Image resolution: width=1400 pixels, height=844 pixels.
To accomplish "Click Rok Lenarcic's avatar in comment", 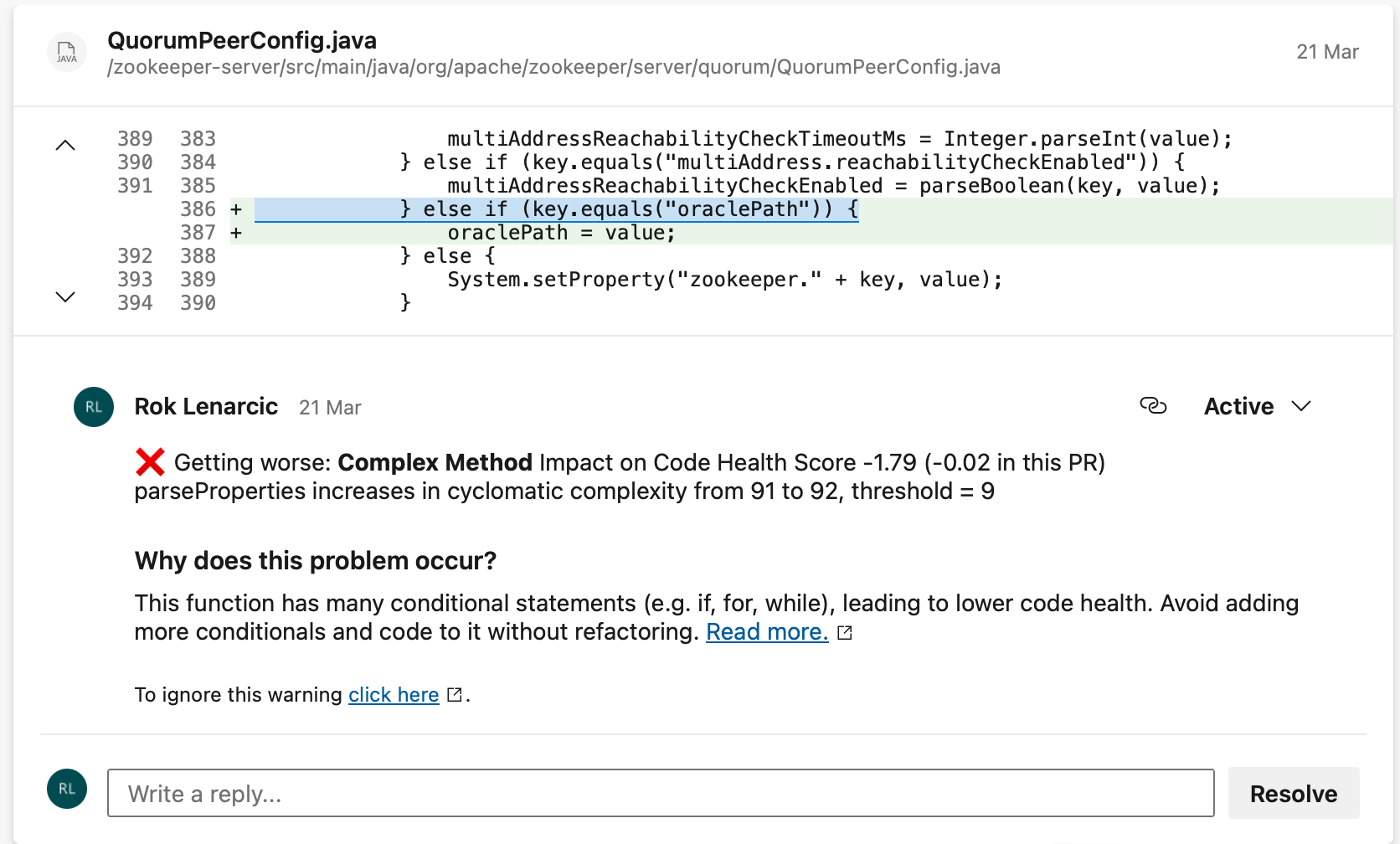I will [x=94, y=407].
